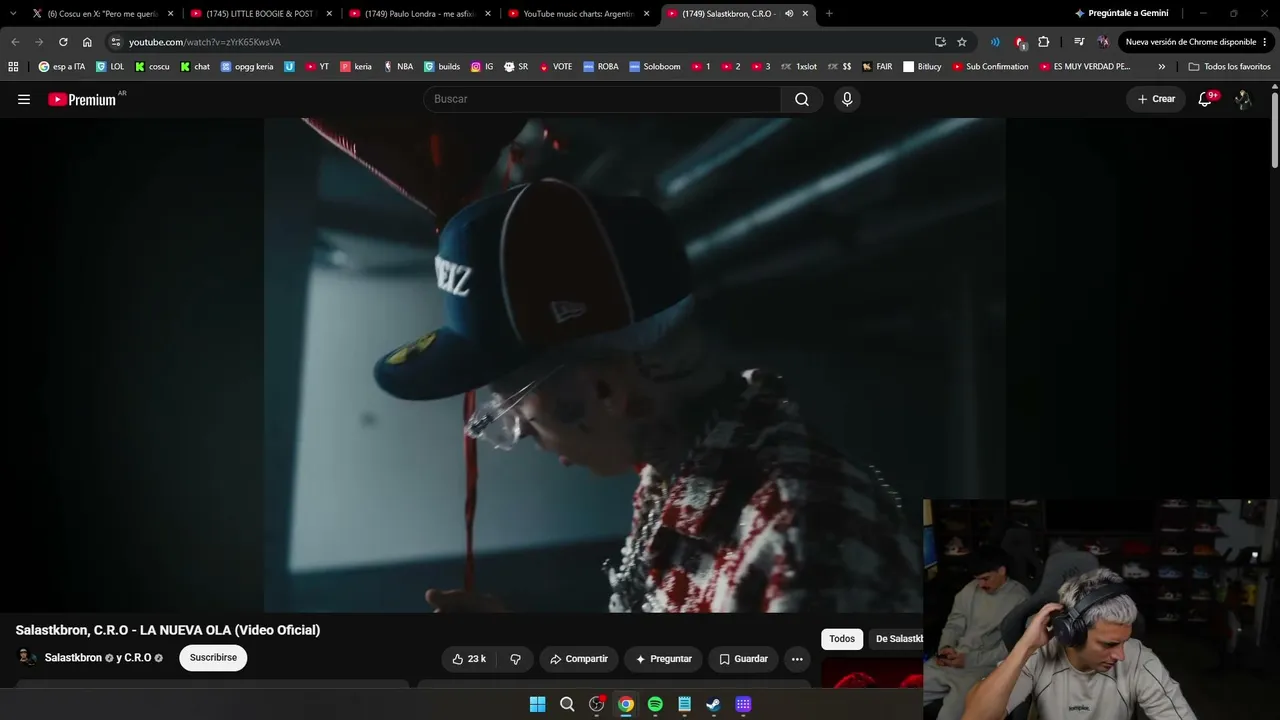Click the search magnifier button

802,99
